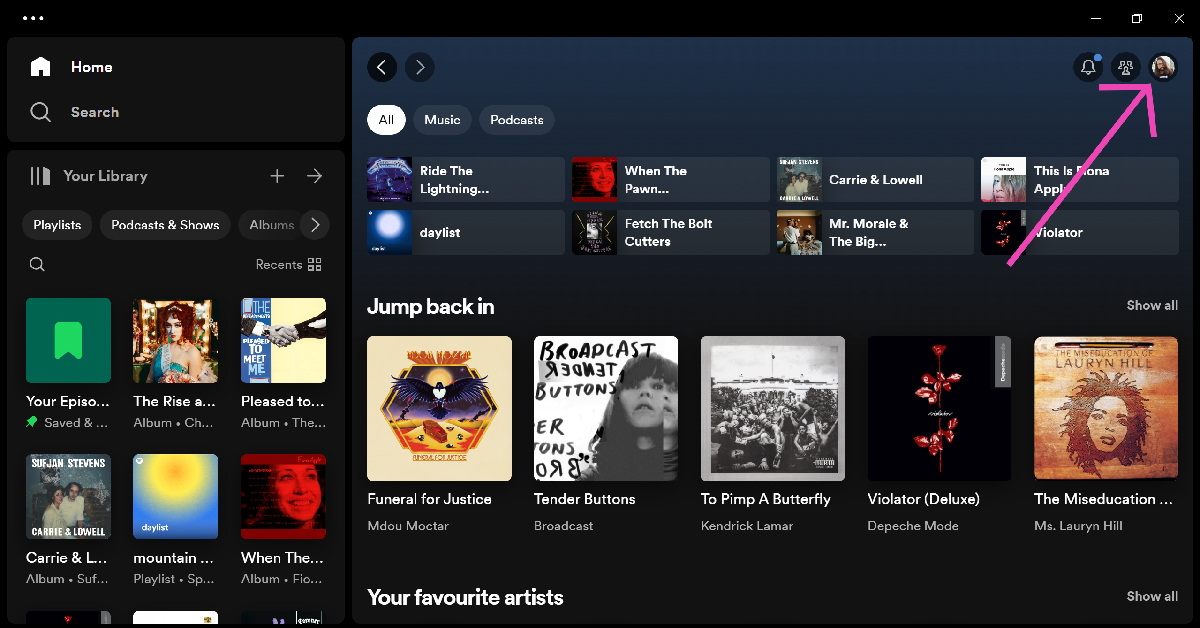Image resolution: width=1200 pixels, height=628 pixels.
Task: Open Violator (Deluxe) album cover
Action: [x=940, y=408]
